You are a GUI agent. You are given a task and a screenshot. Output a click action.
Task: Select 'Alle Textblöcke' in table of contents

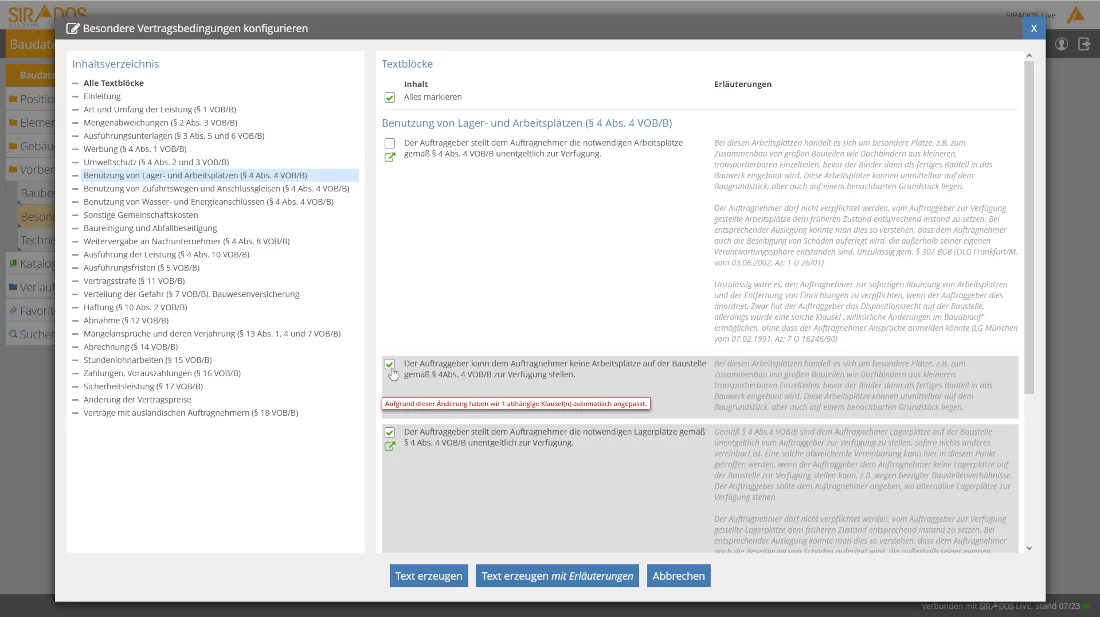(113, 83)
